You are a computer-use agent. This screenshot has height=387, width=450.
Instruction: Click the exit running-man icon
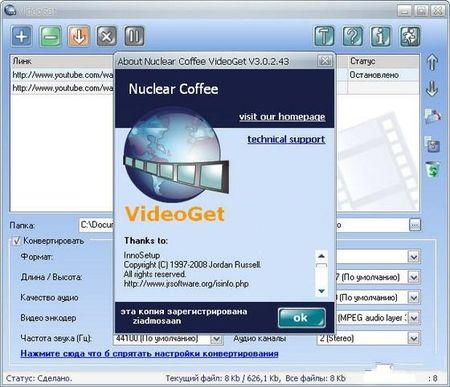tap(410, 36)
